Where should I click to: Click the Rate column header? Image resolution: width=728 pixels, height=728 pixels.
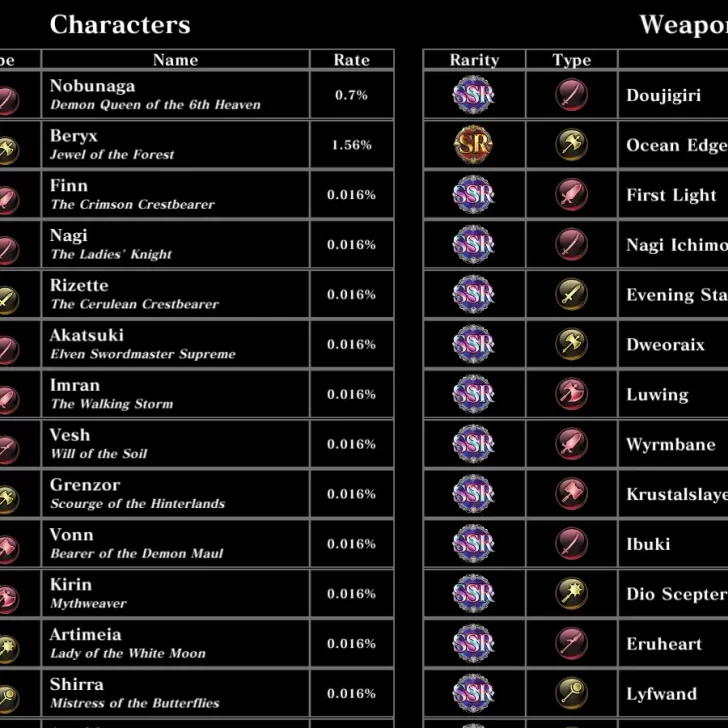[x=351, y=60]
